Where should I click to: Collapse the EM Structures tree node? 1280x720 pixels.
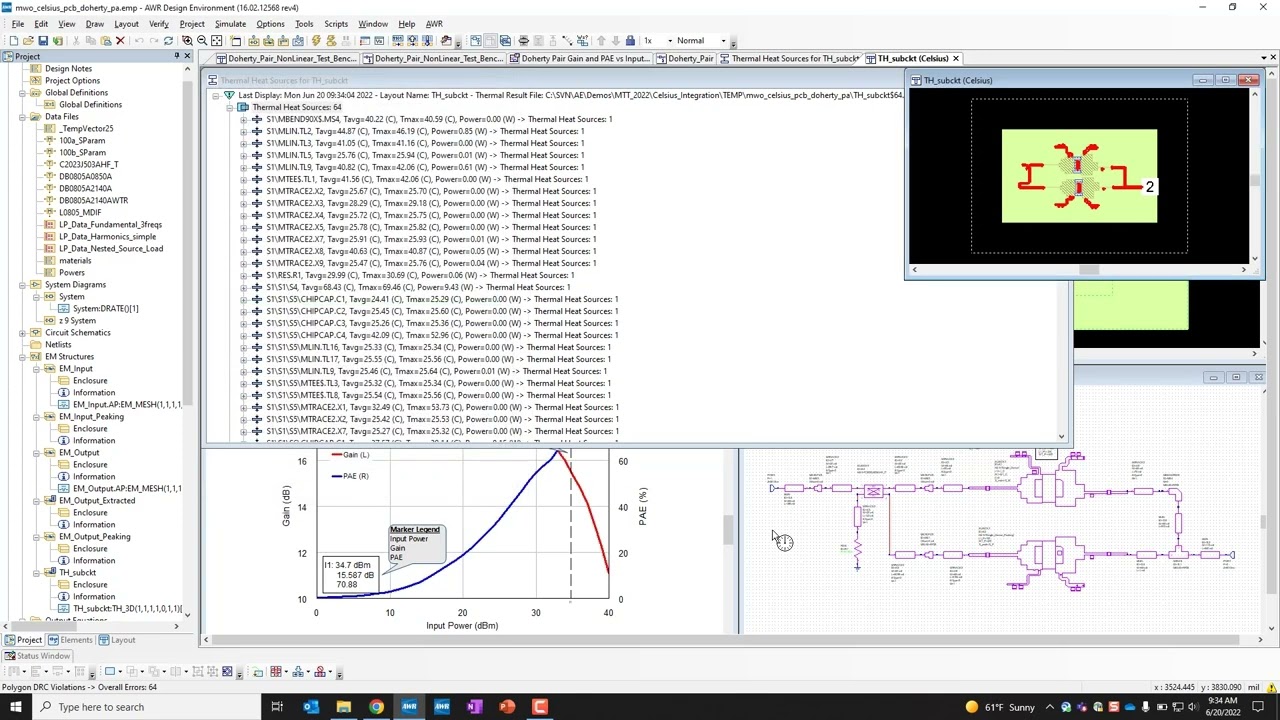pyautogui.click(x=23, y=357)
